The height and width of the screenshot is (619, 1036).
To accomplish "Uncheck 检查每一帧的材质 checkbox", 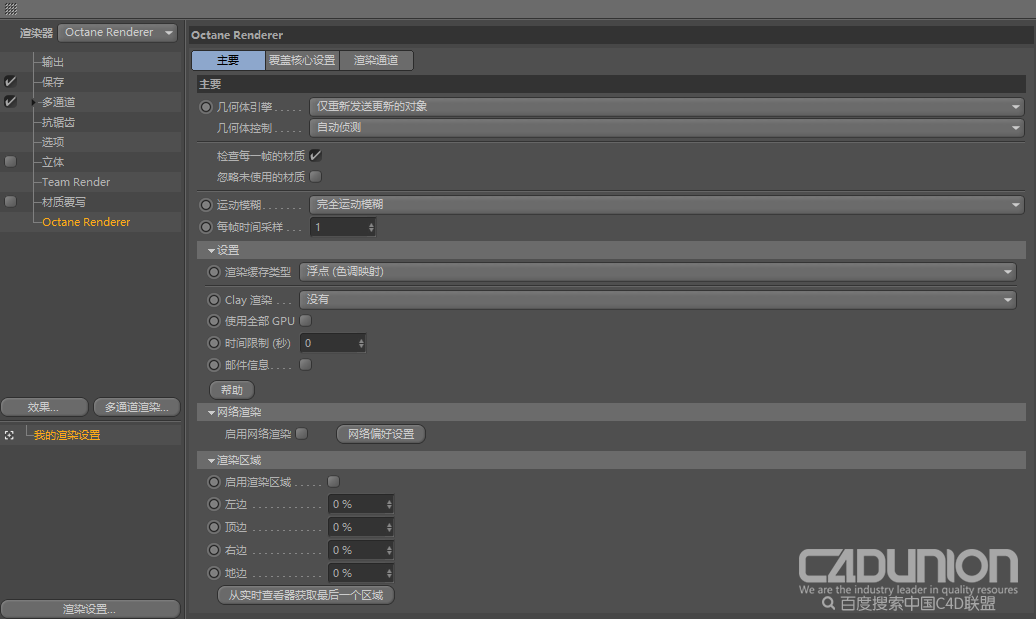I will tap(316, 155).
